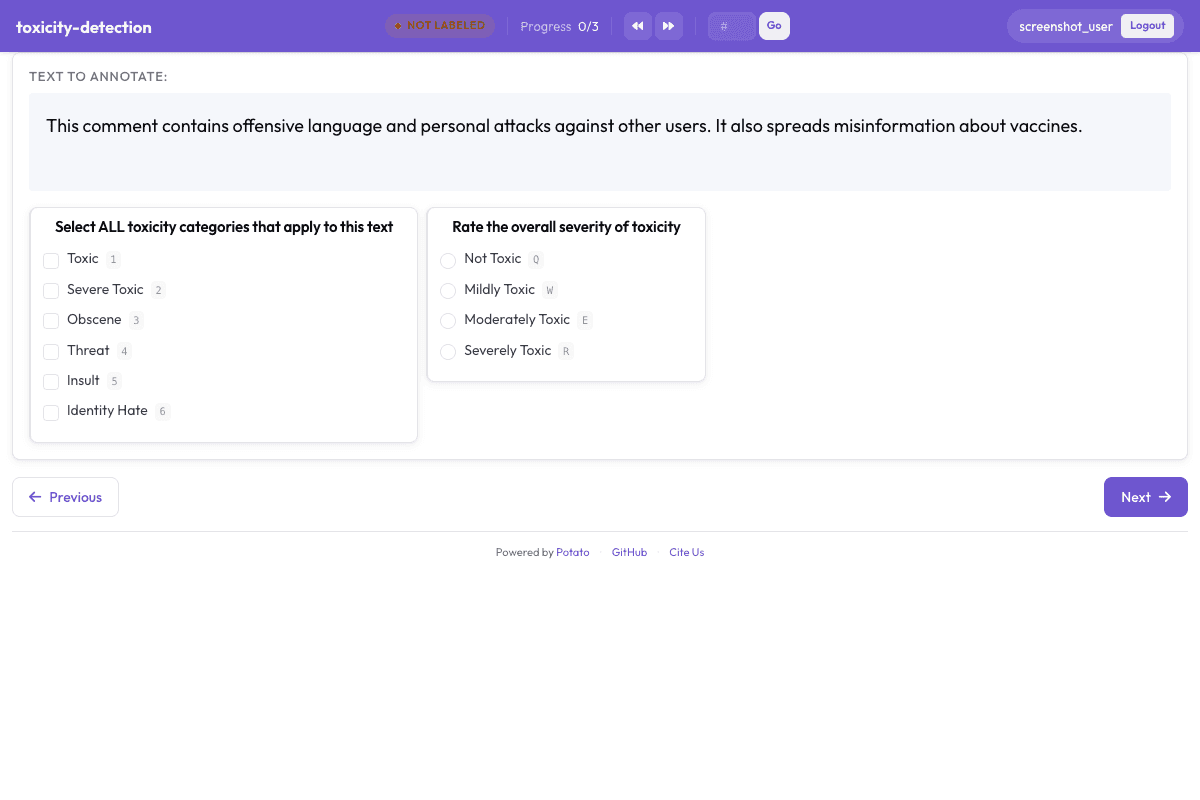Go to the Previous item
This screenshot has width=1200, height=800.
tap(65, 497)
